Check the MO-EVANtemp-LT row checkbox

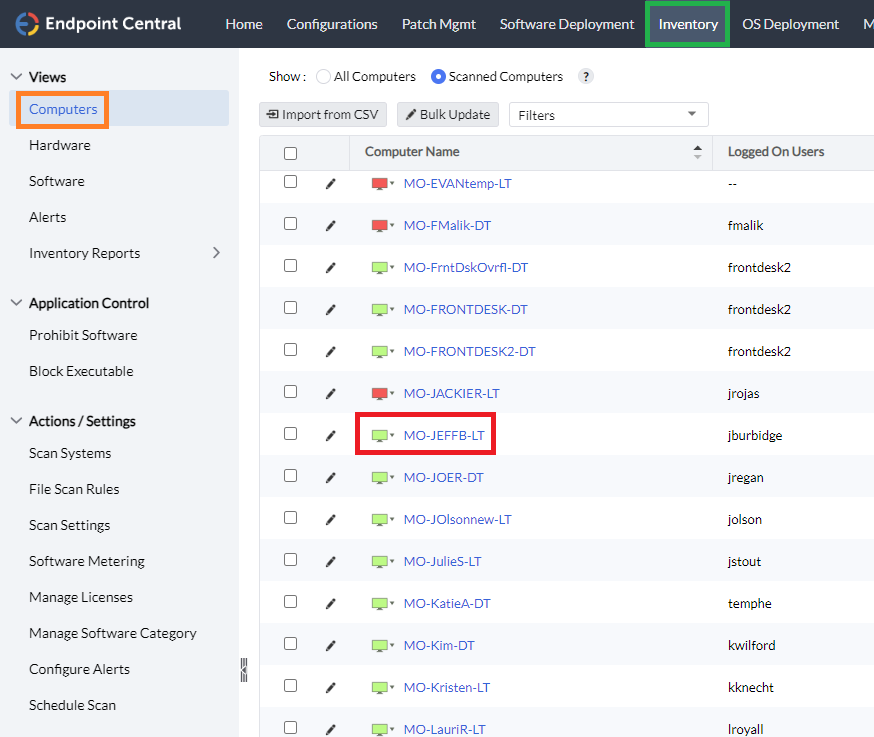[290, 182]
